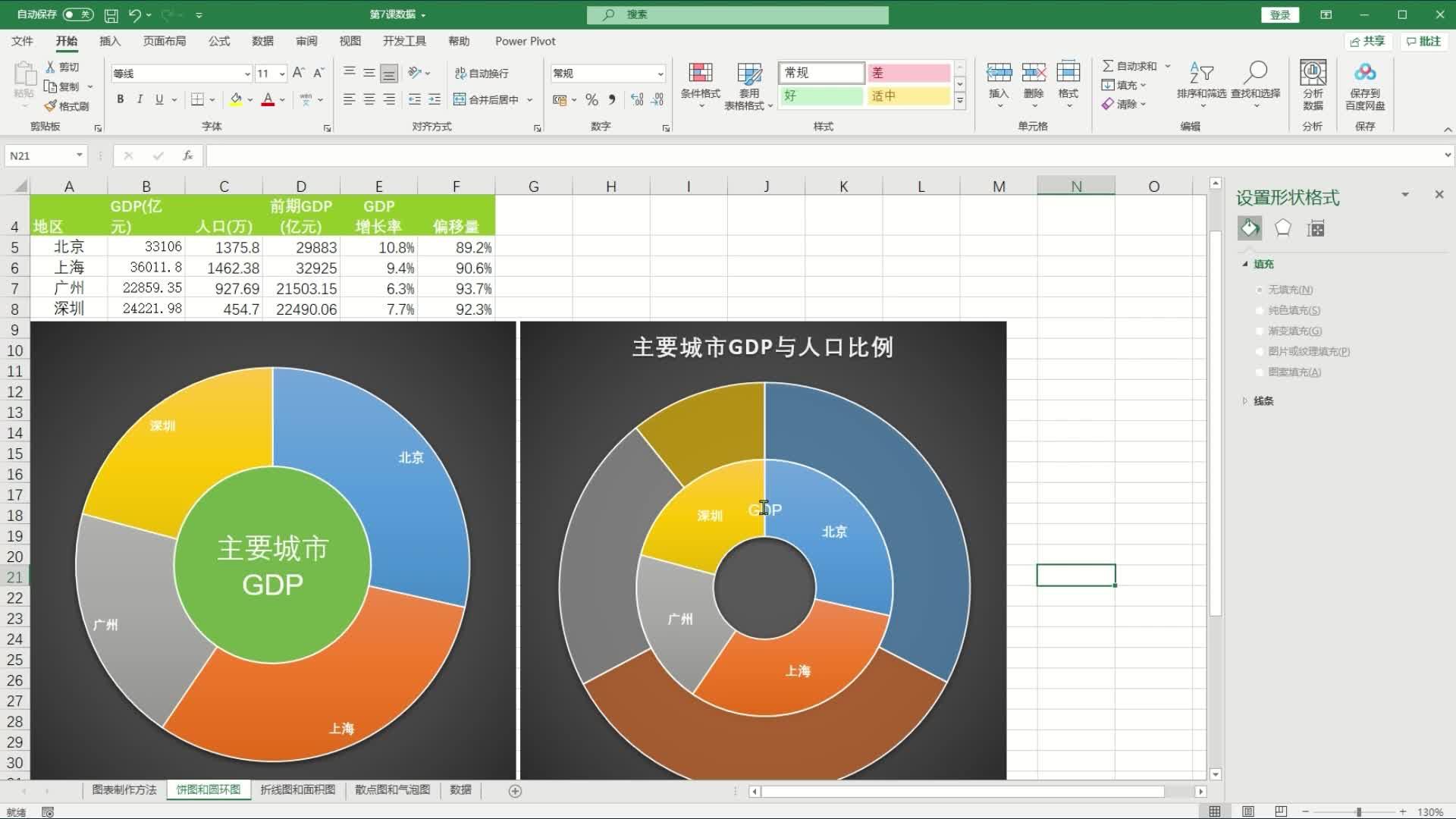Screen dimensions: 1456x819
Task: Adjust the zoom slider in status bar
Action: pos(1358,811)
